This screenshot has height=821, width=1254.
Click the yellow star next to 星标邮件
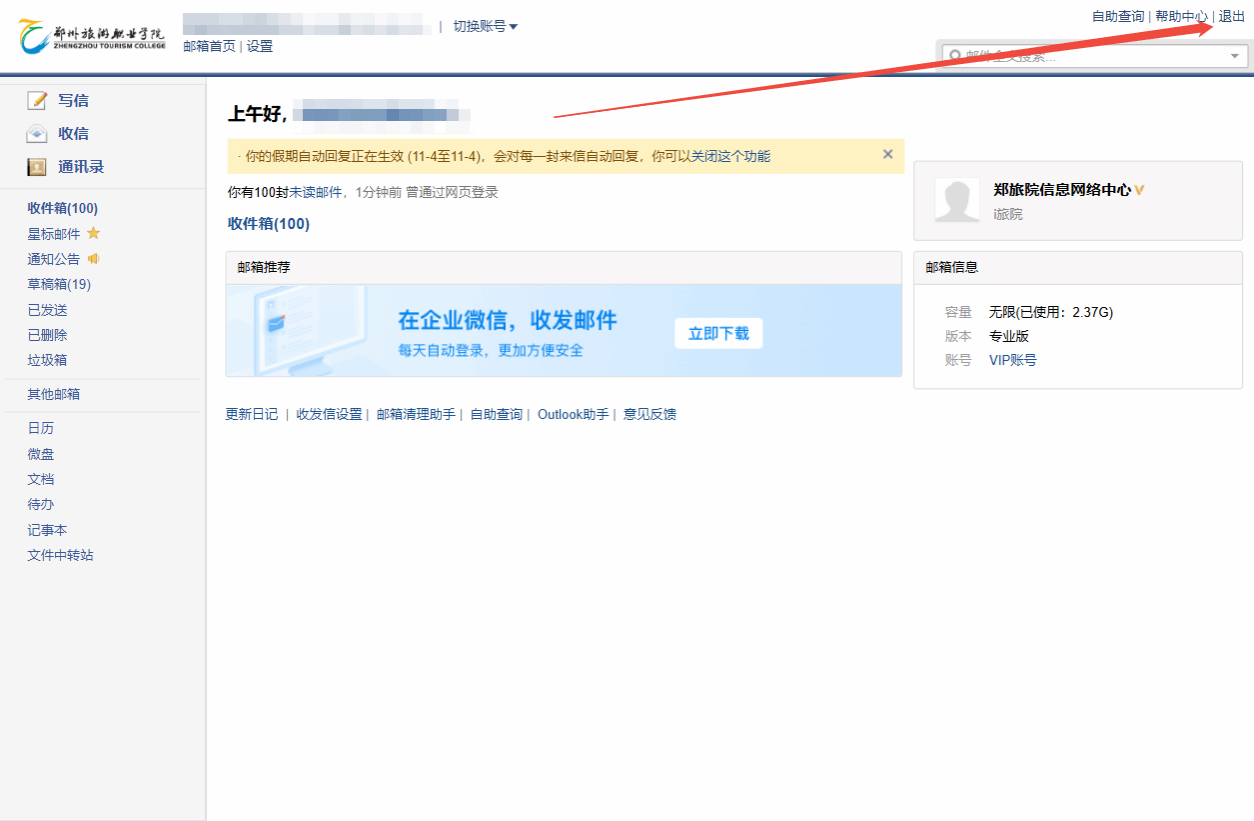click(x=94, y=233)
